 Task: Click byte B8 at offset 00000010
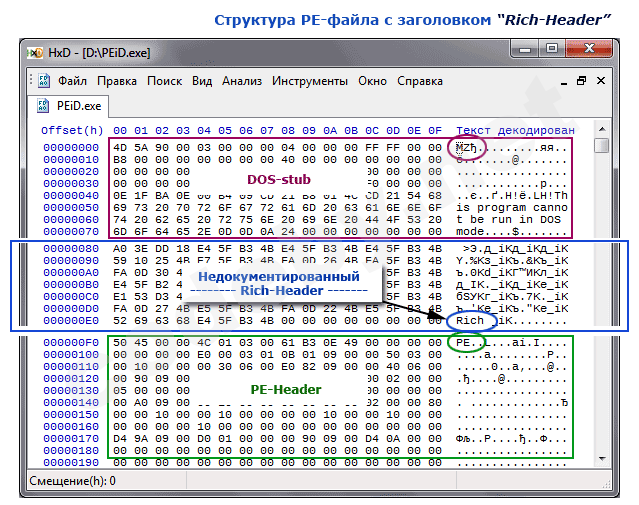120,159
